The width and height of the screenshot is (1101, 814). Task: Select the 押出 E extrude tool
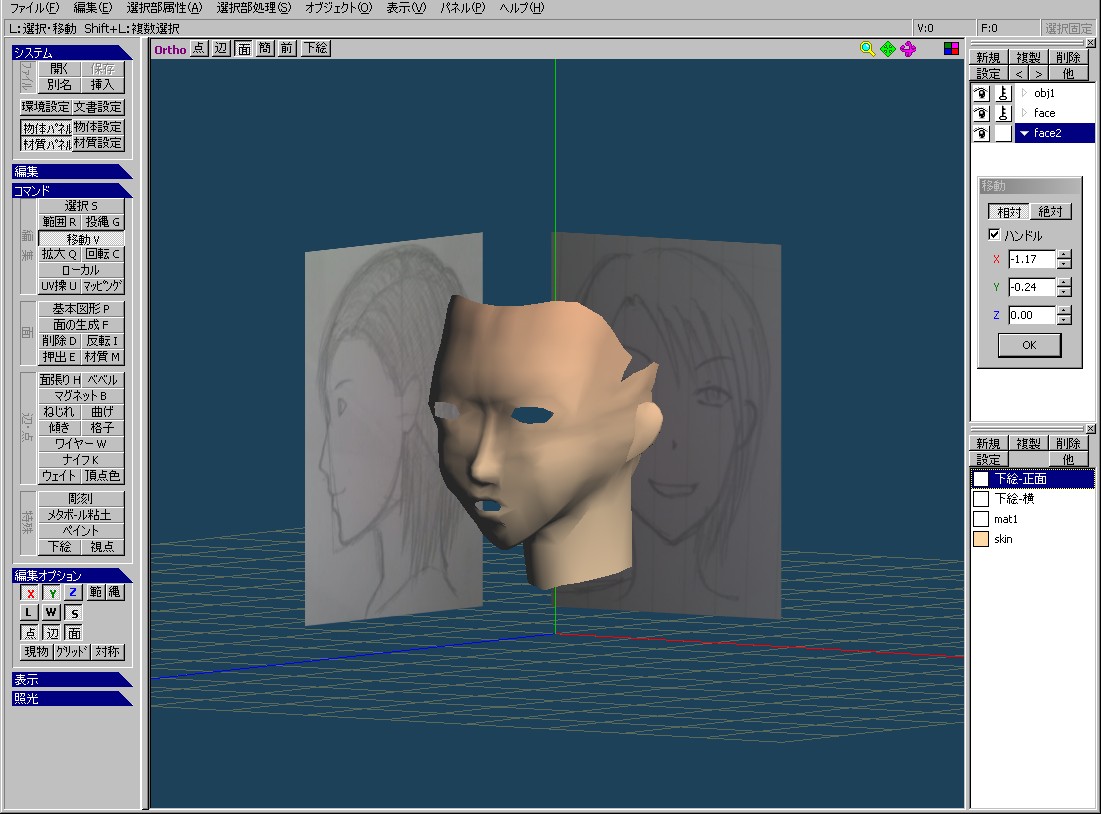click(60, 357)
